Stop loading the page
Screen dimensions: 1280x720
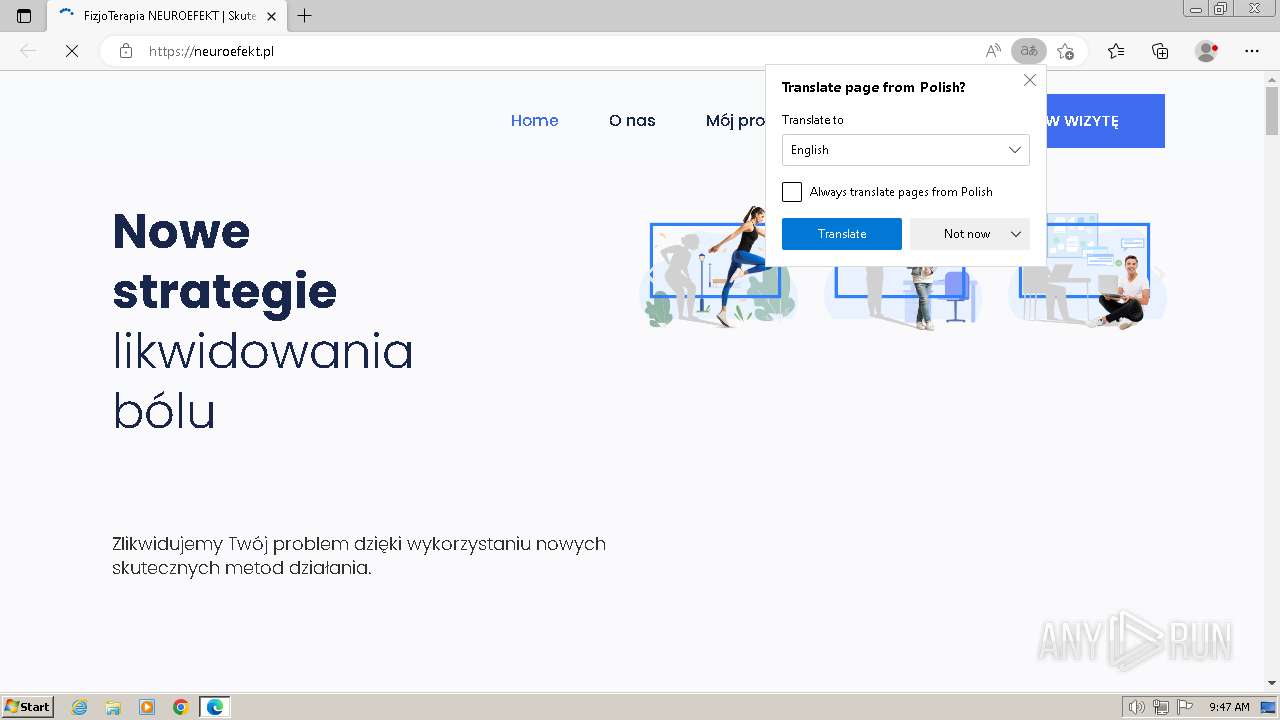(x=72, y=51)
